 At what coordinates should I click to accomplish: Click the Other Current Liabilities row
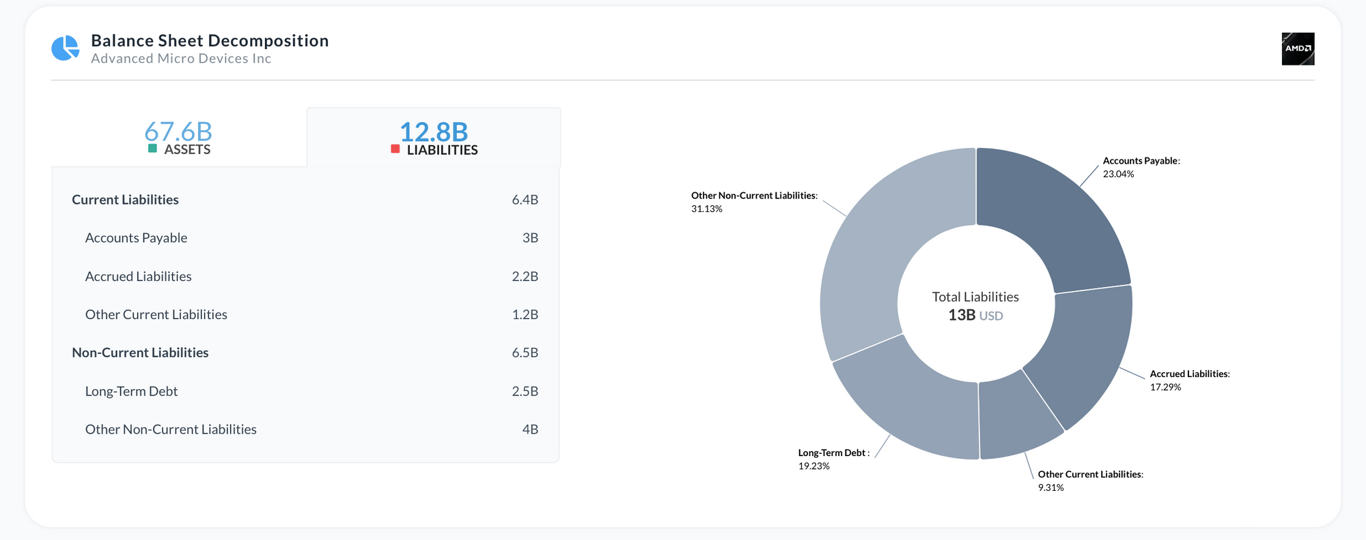pyautogui.click(x=156, y=314)
